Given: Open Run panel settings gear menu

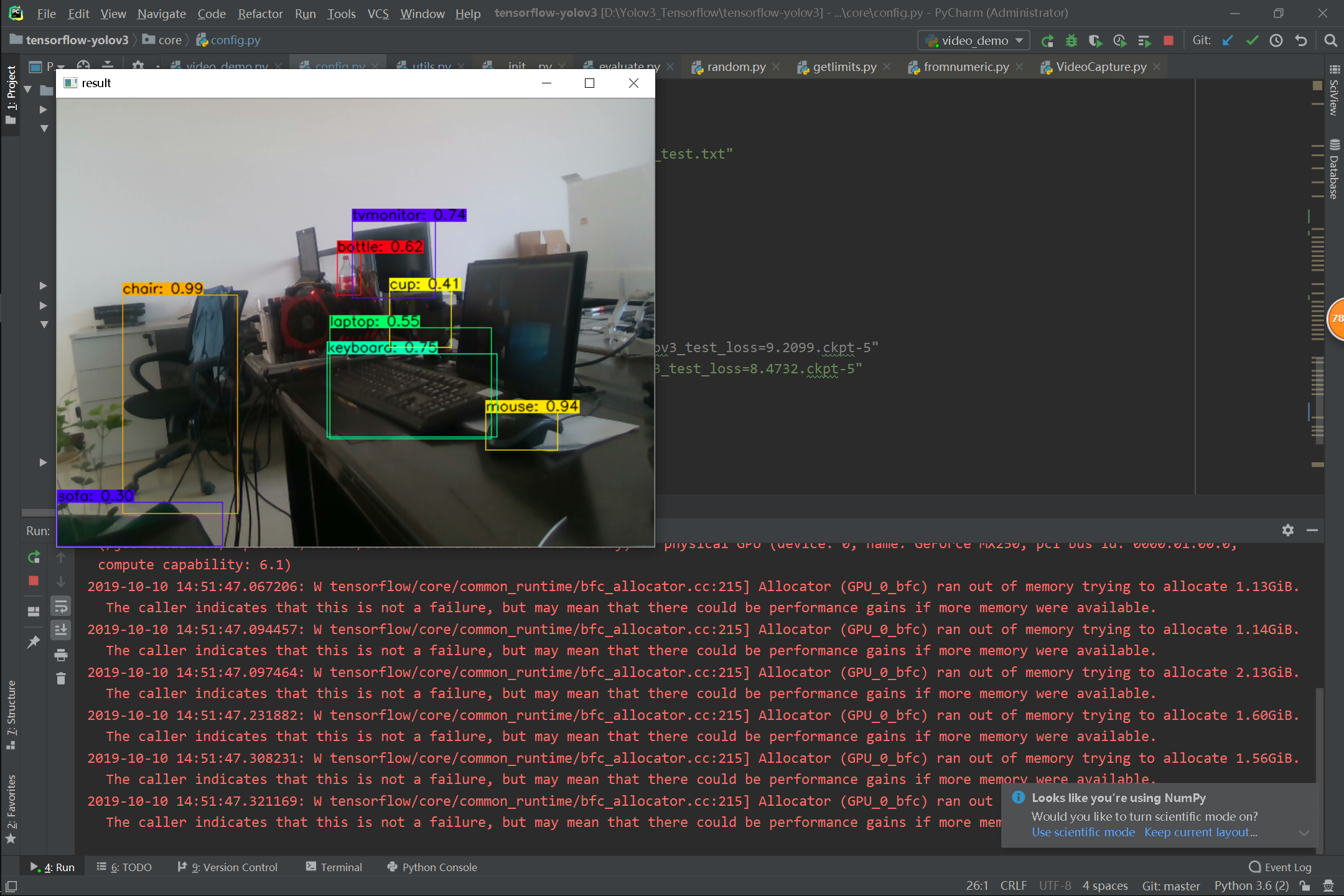Looking at the screenshot, I should [1287, 530].
